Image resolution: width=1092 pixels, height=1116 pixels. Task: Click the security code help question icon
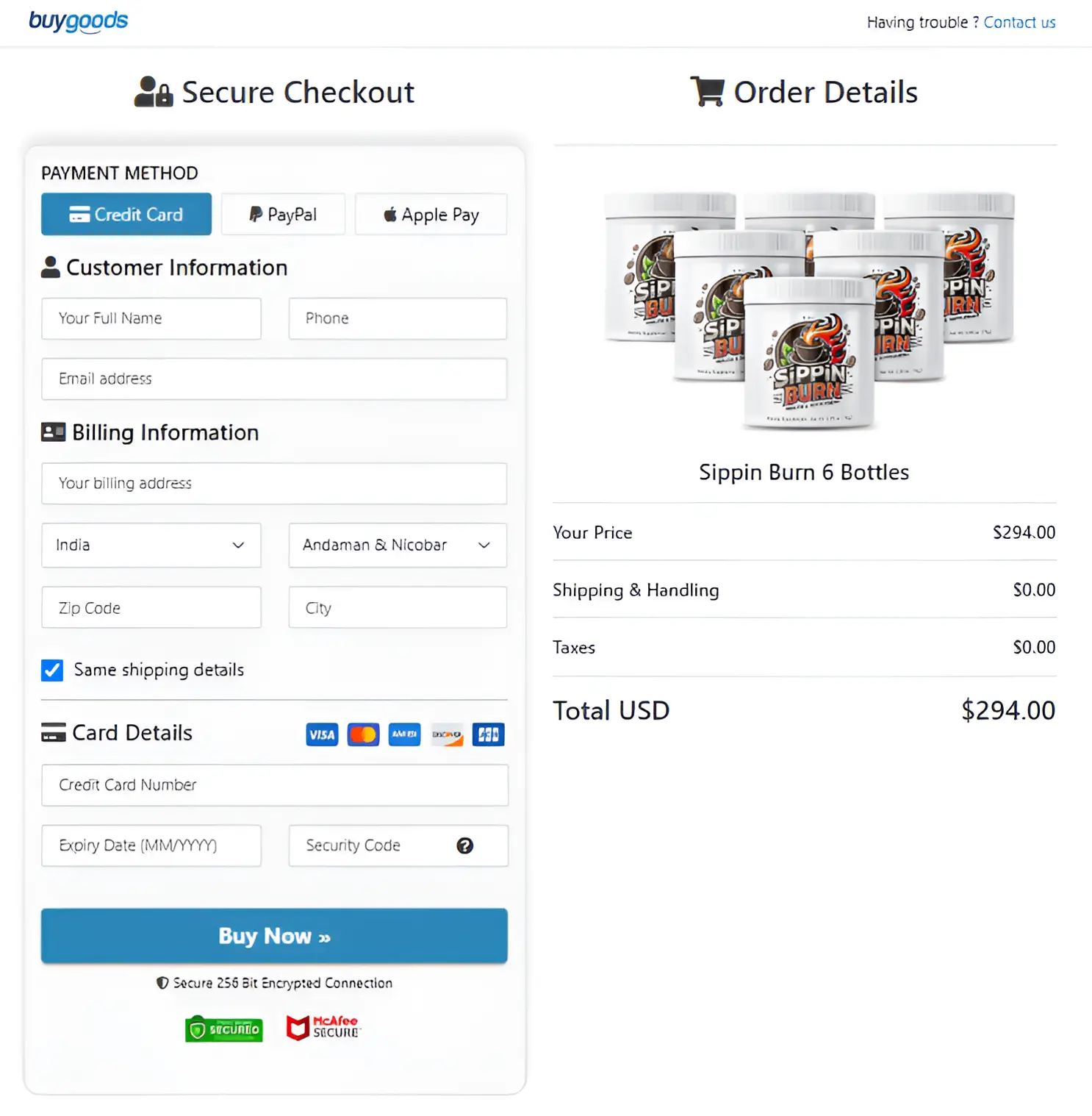tap(464, 845)
